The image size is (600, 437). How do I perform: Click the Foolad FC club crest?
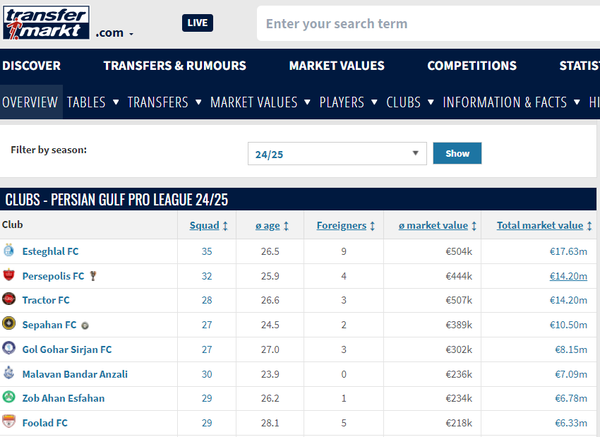point(9,423)
